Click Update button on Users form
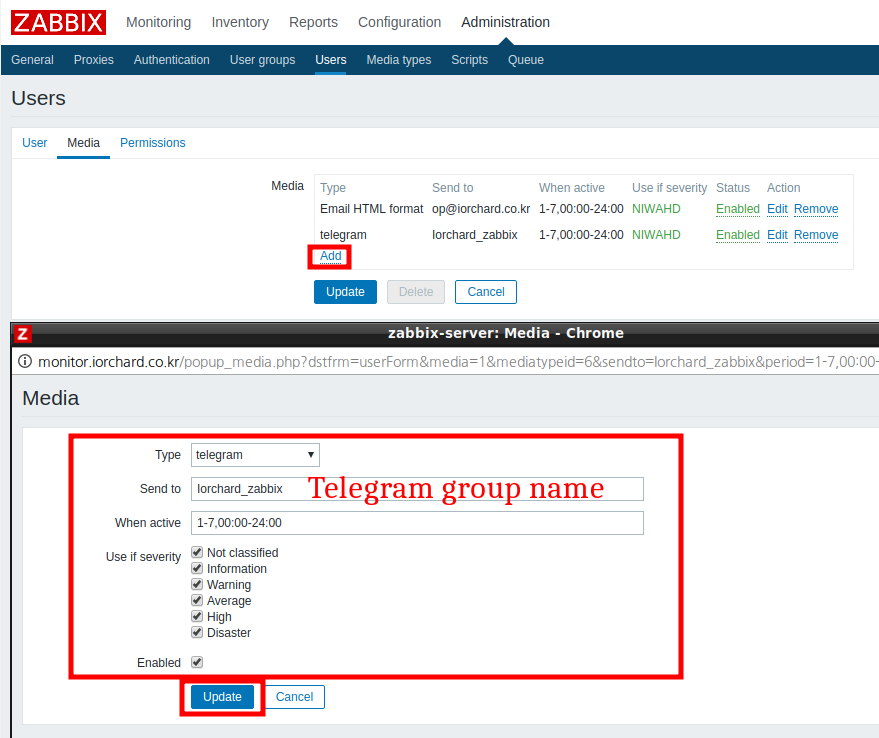The image size is (879, 738). point(345,292)
